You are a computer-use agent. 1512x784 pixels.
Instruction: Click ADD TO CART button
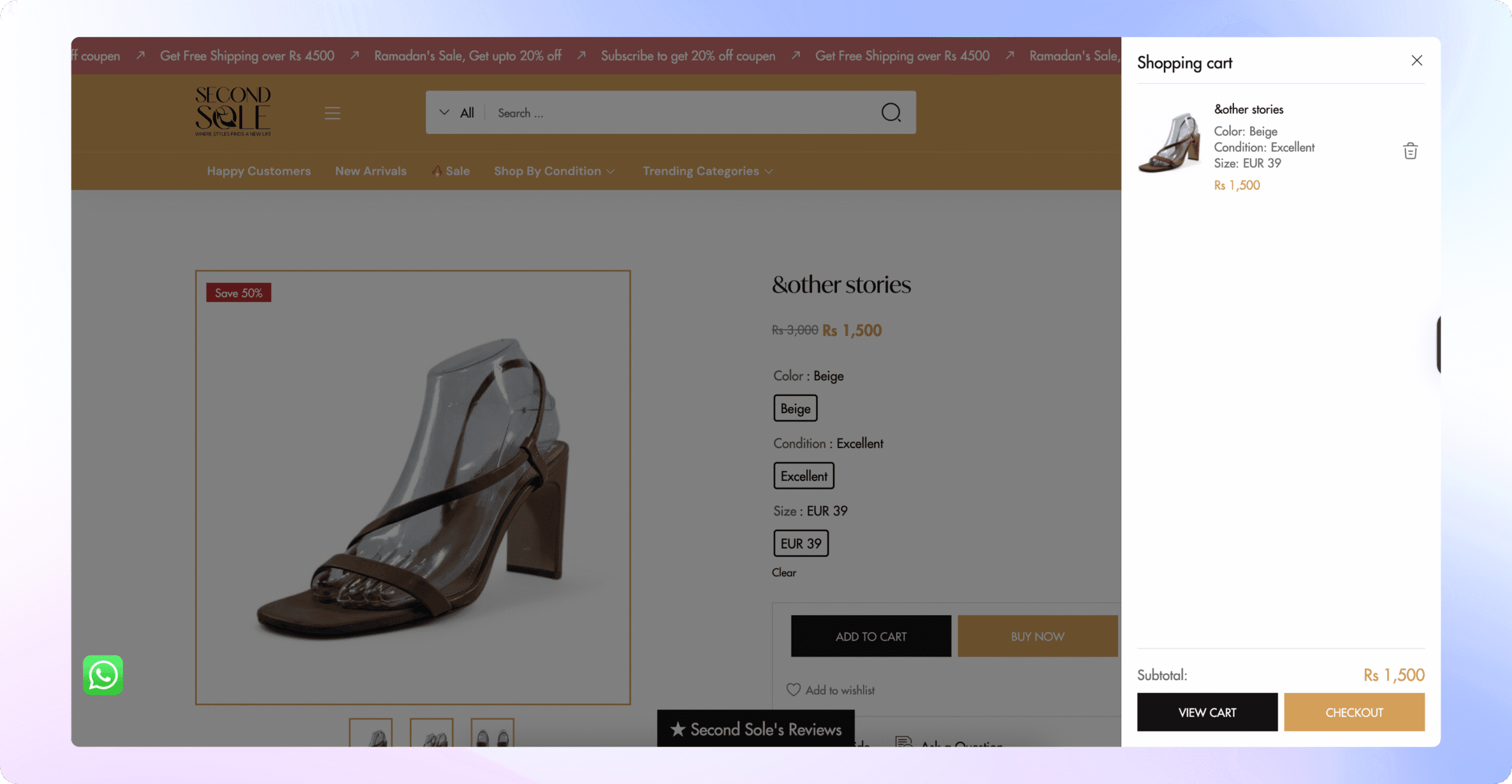click(x=871, y=636)
